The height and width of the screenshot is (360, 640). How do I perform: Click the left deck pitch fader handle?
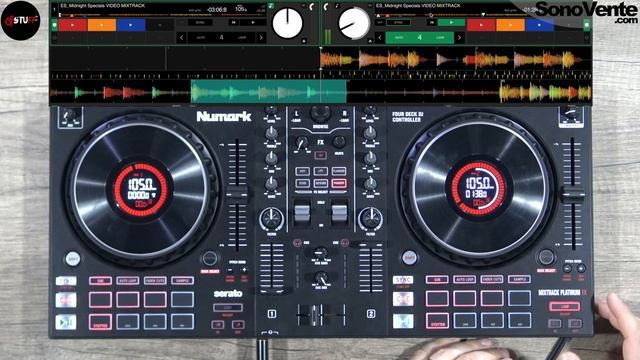(237, 195)
